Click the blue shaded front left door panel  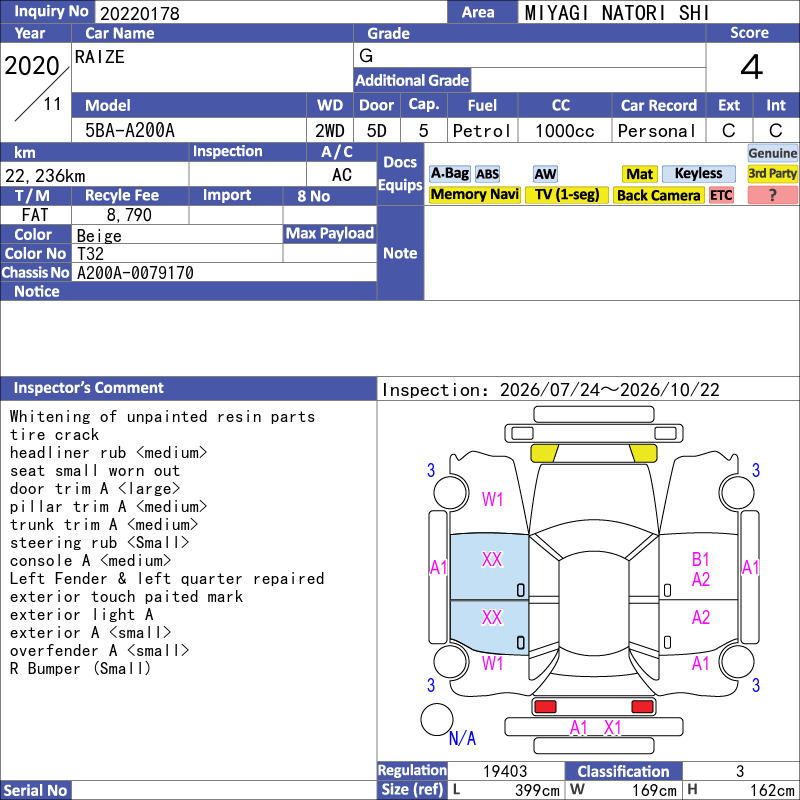[489, 566]
